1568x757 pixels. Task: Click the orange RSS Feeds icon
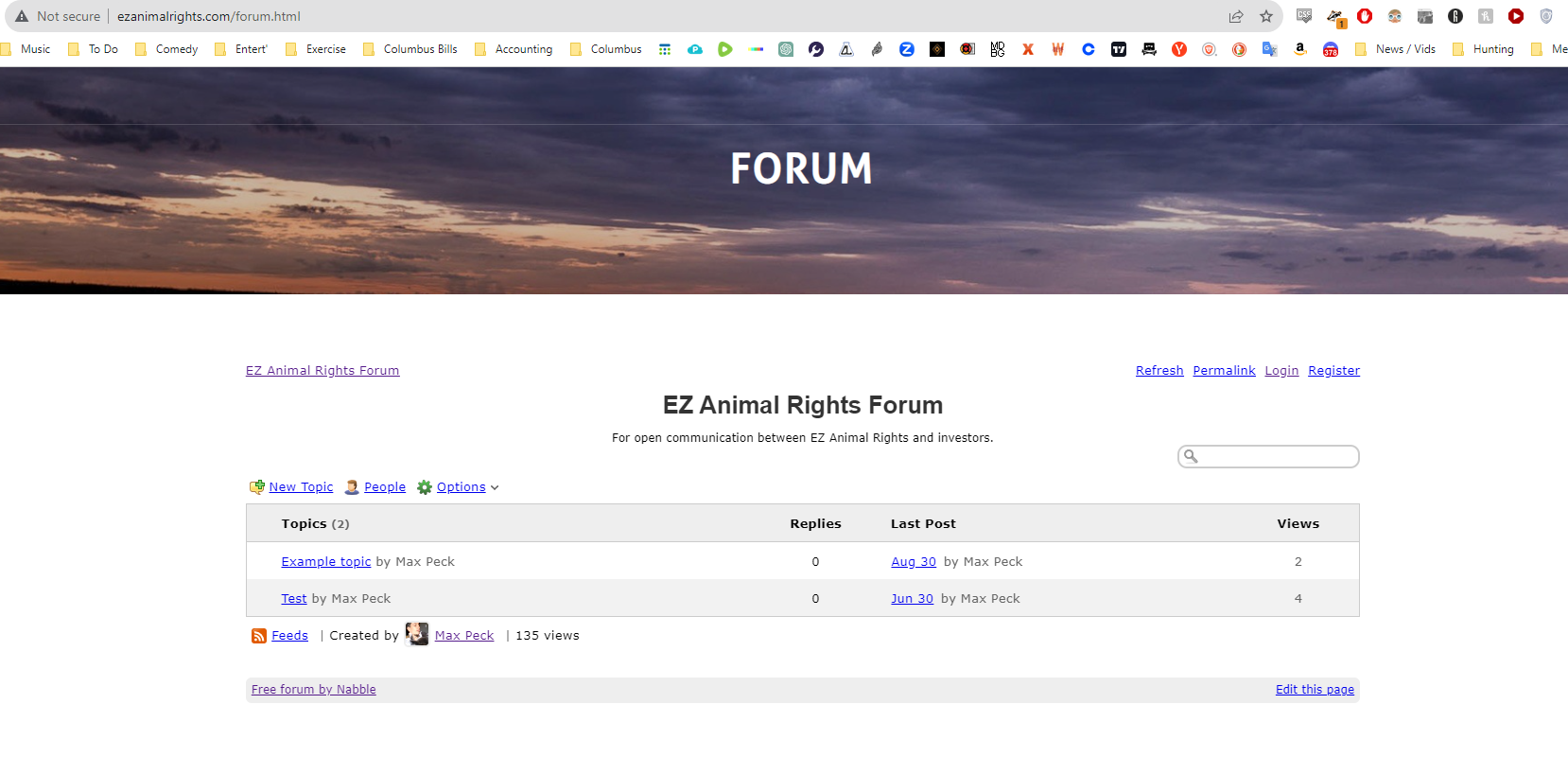pos(259,636)
